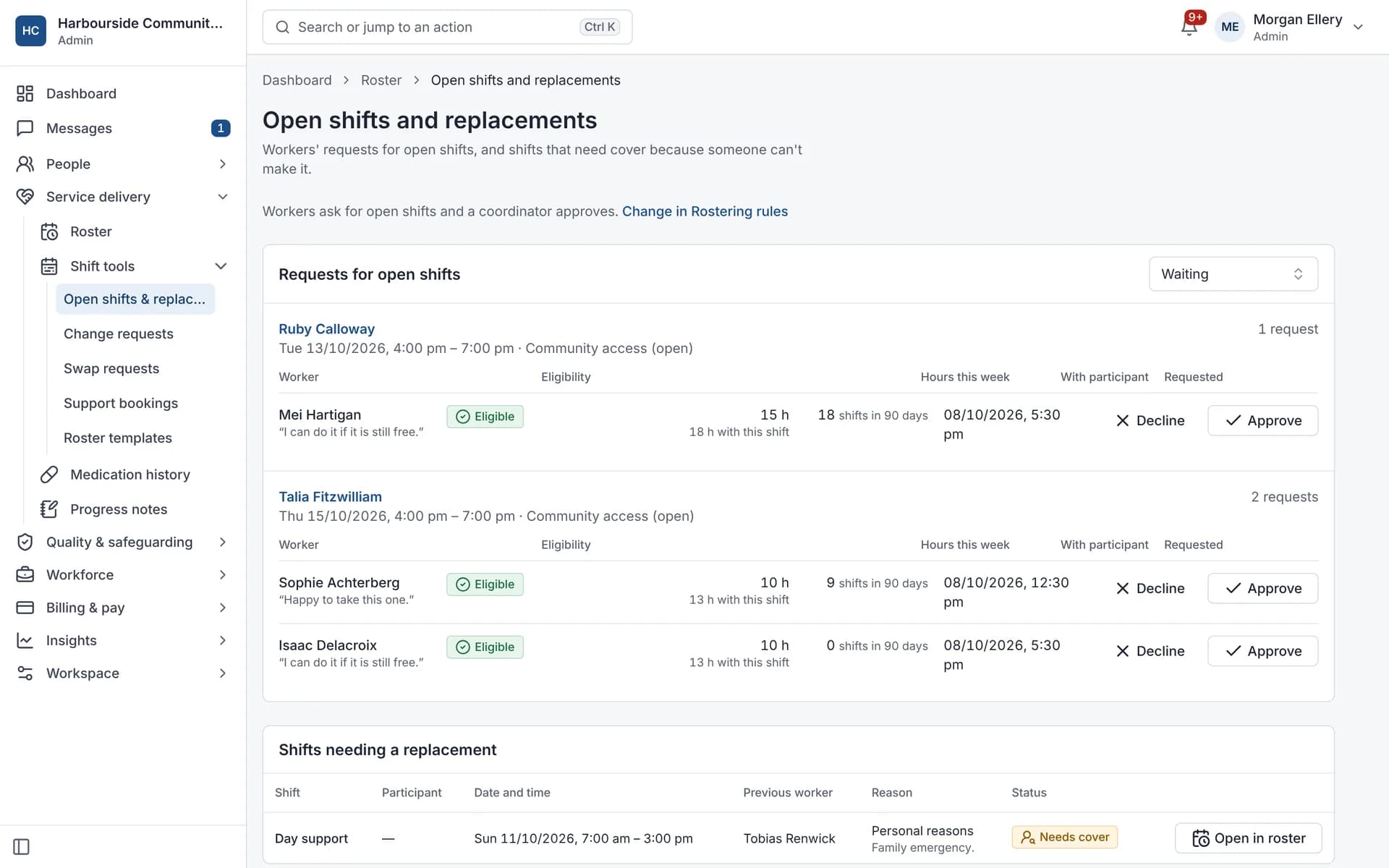Image resolution: width=1389 pixels, height=868 pixels.
Task: Approve Isaac Delacroix's shift request
Action: 1262,651
